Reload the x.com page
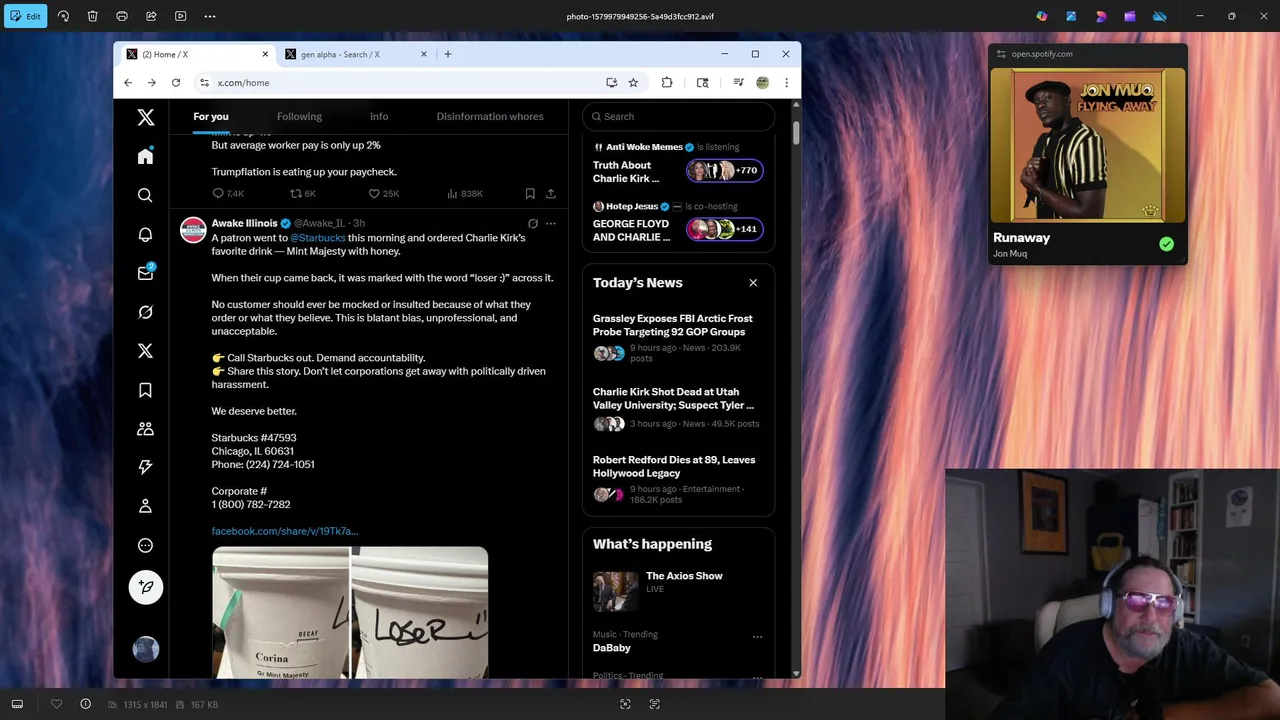This screenshot has width=1280, height=720. point(176,83)
